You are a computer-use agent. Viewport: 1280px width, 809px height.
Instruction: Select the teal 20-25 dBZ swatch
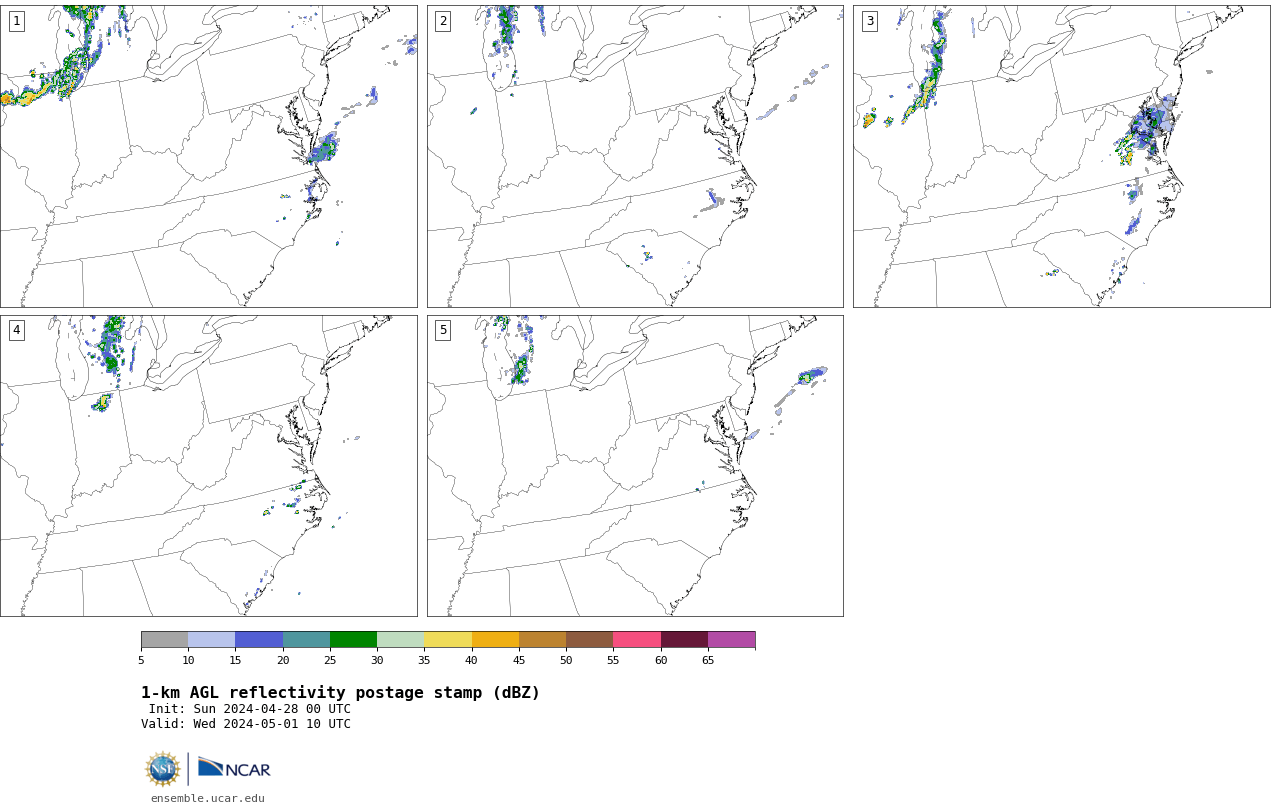[306, 640]
